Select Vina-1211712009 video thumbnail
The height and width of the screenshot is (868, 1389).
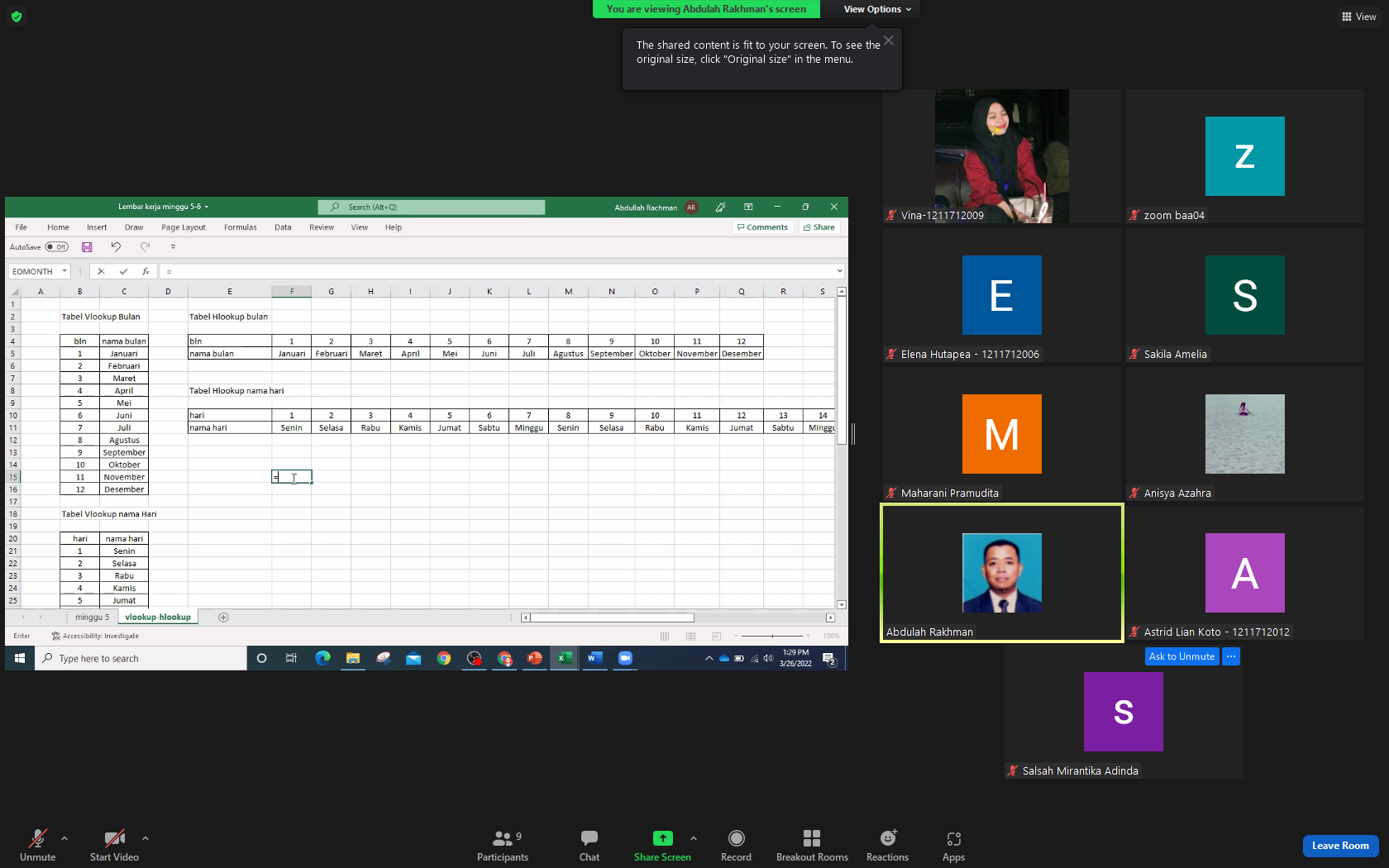pos(1002,156)
